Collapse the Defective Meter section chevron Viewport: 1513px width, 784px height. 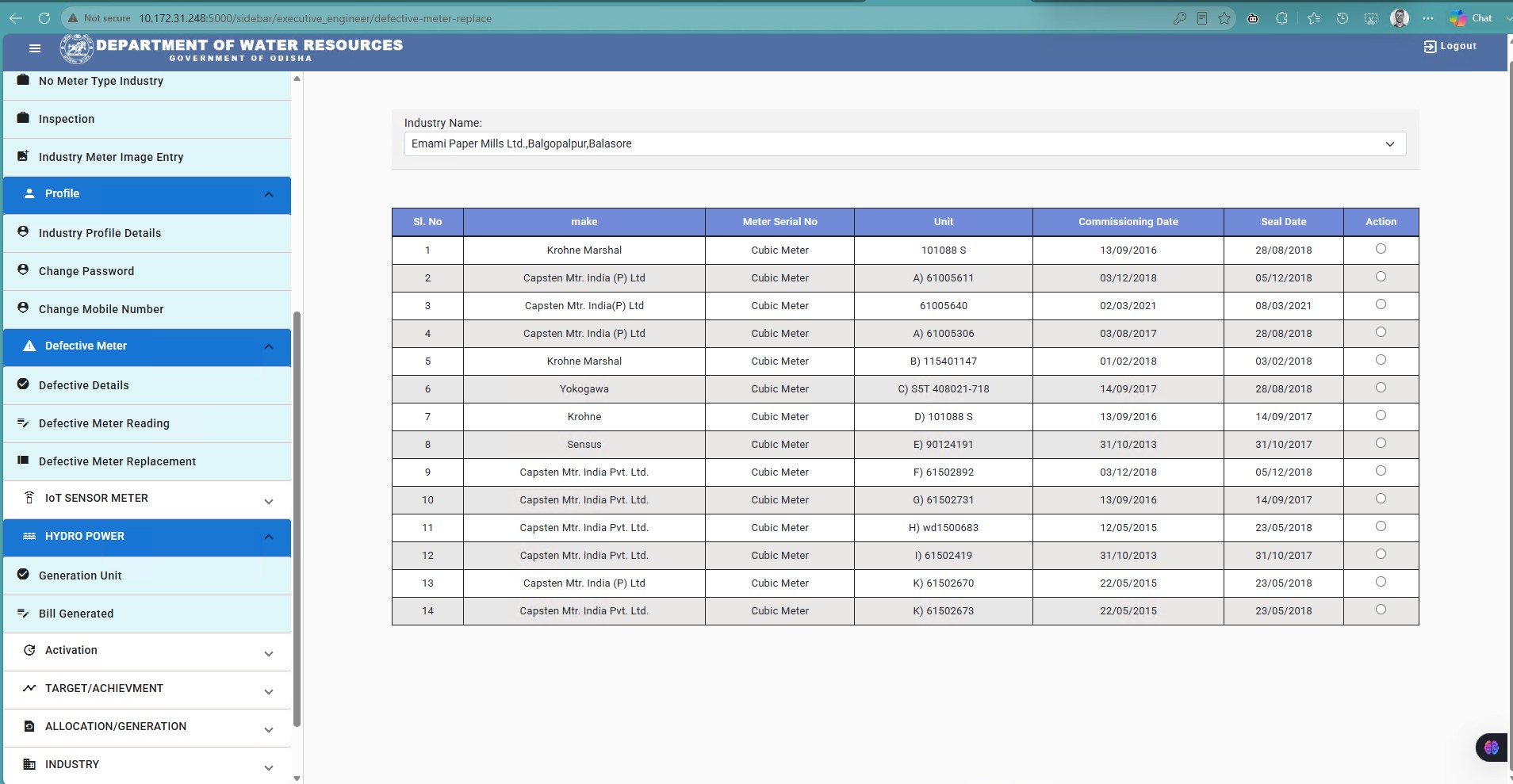tap(269, 346)
